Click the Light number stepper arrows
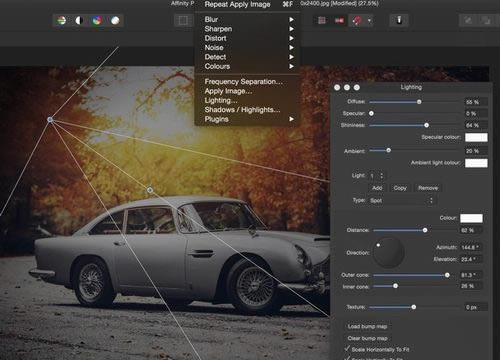This screenshot has height=360, width=500. (x=382, y=176)
